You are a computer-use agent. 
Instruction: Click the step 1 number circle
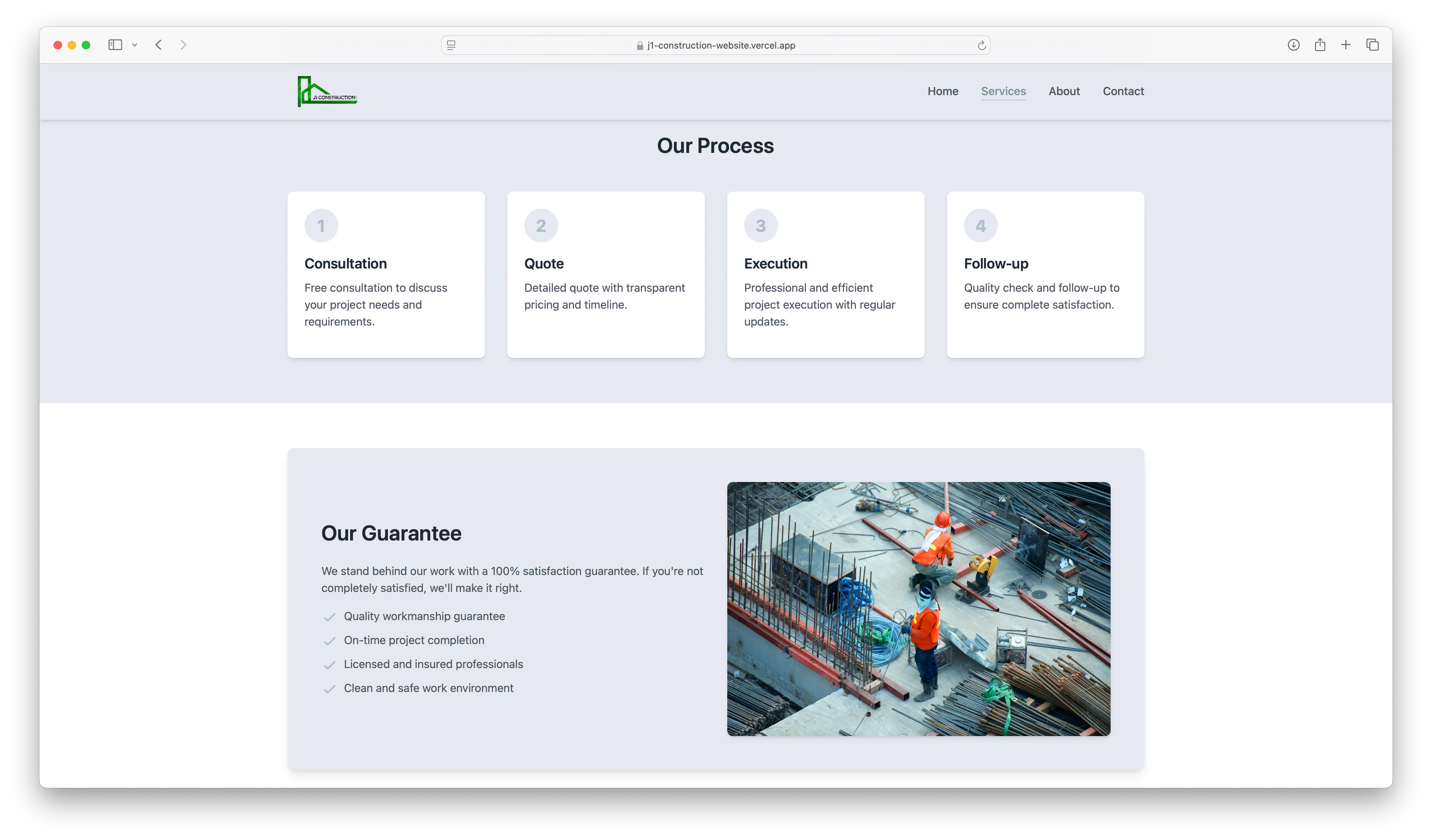click(321, 226)
